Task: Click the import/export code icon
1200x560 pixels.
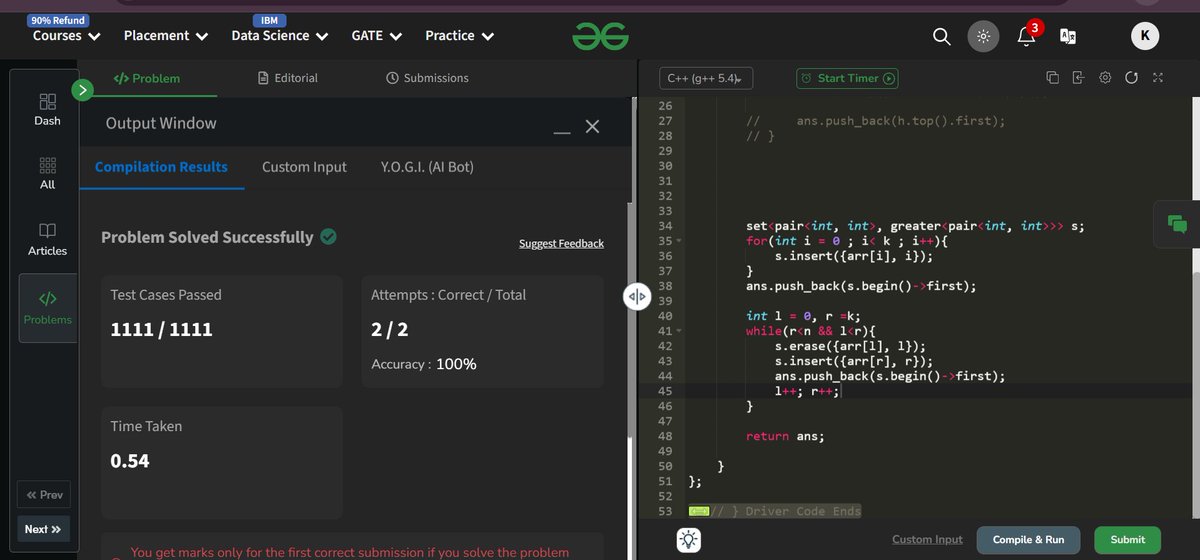Action: point(1078,78)
